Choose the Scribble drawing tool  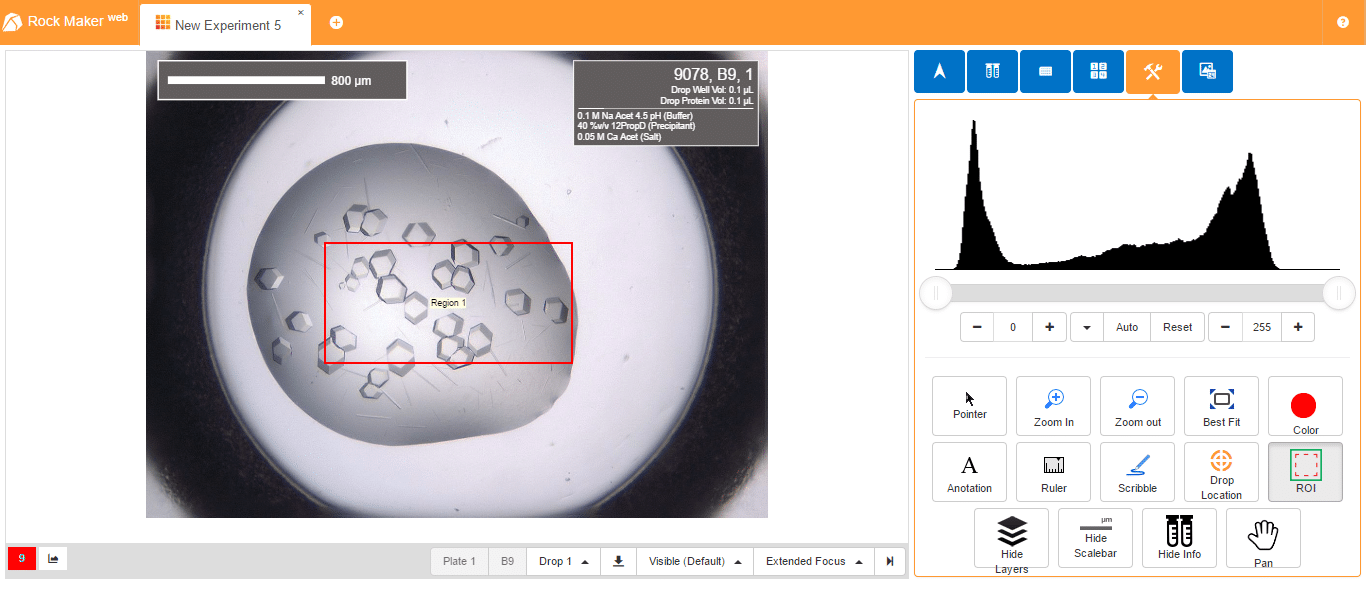pyautogui.click(x=1137, y=472)
